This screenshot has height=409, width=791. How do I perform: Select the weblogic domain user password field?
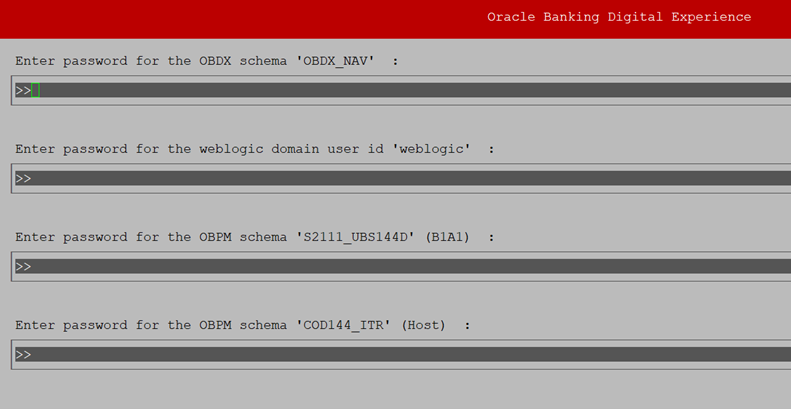(x=403, y=178)
